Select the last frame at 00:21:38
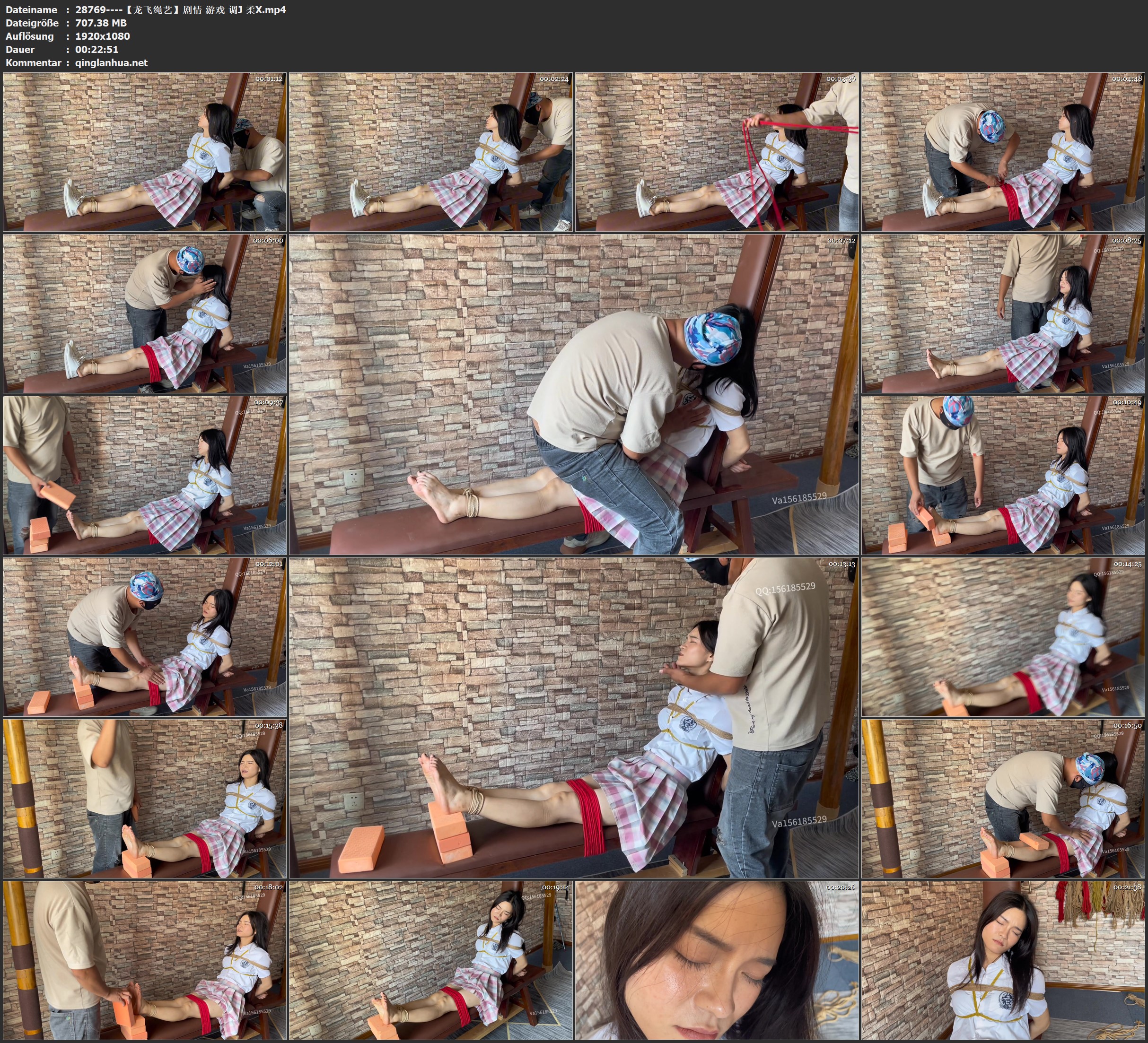The height and width of the screenshot is (1043, 1148). pos(1003,960)
